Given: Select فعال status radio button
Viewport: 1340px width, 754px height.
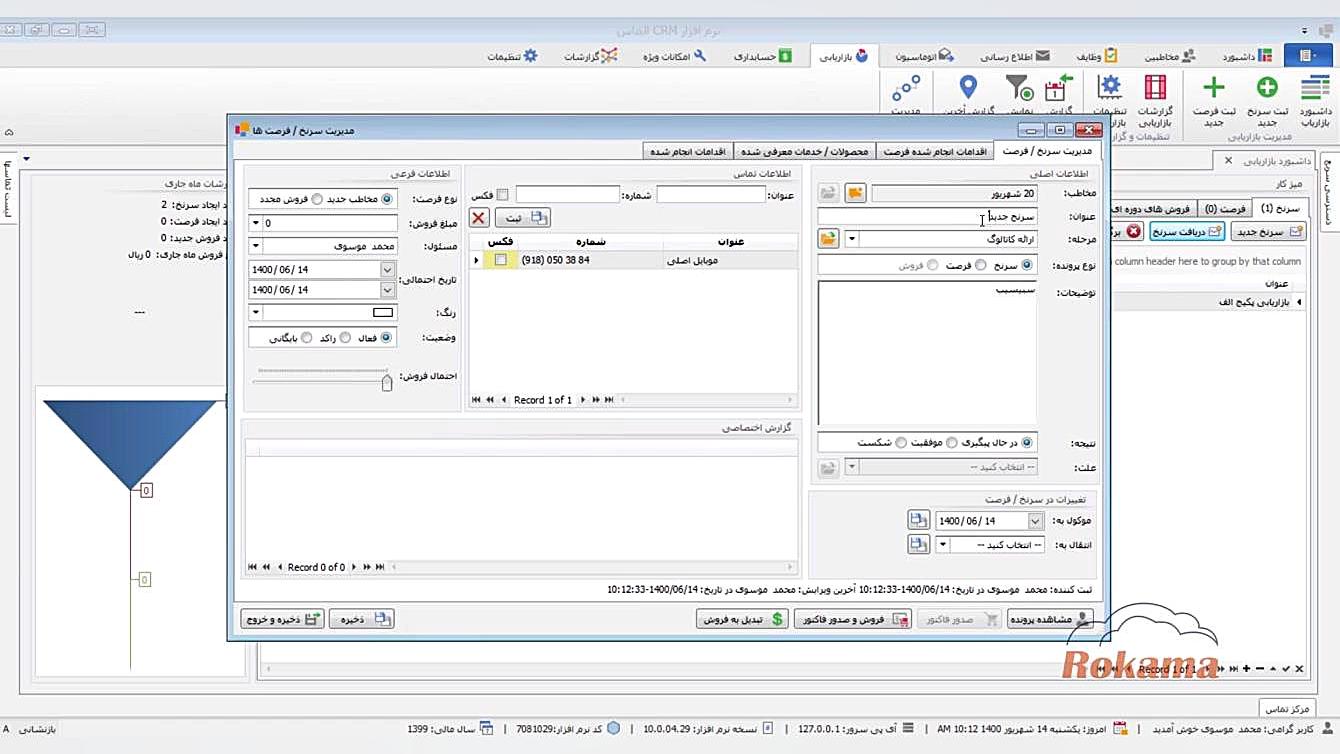Looking at the screenshot, I should point(387,338).
